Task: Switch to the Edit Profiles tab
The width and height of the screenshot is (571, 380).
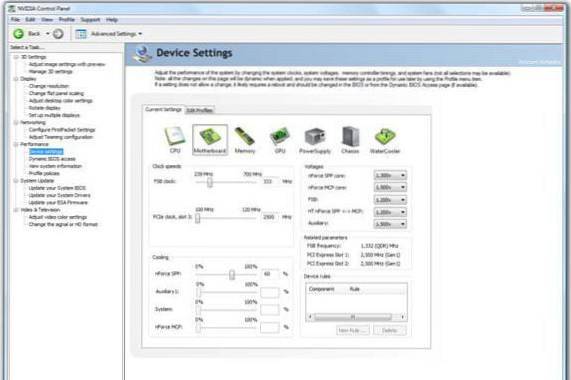Action: coord(200,110)
